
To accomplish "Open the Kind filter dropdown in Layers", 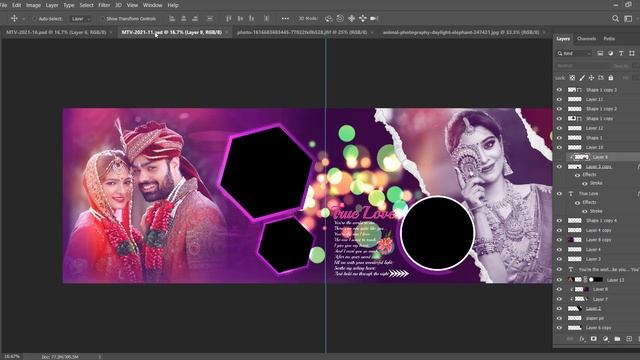I will tap(574, 53).
